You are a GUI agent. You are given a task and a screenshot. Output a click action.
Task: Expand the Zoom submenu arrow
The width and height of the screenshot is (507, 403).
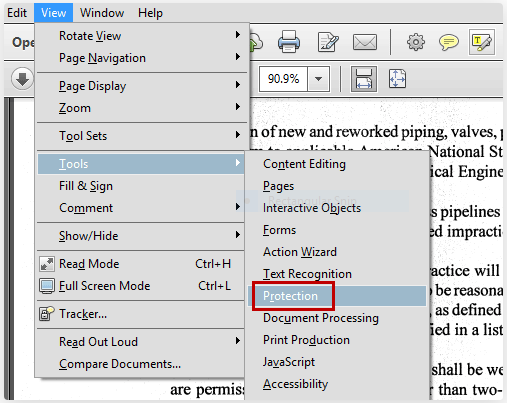[x=238, y=107]
